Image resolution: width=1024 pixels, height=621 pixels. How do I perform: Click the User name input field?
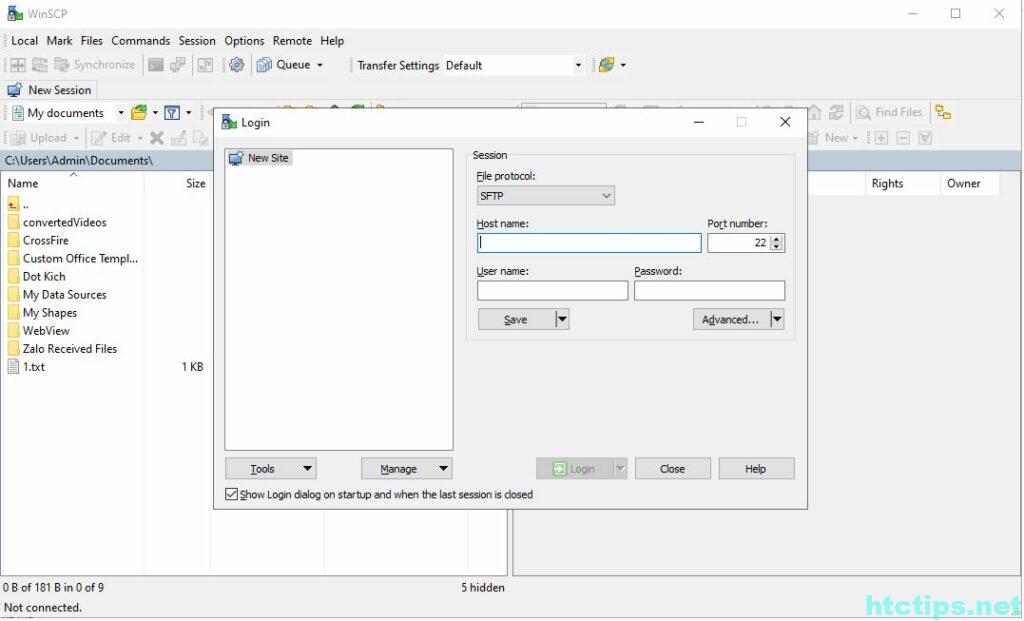point(552,291)
